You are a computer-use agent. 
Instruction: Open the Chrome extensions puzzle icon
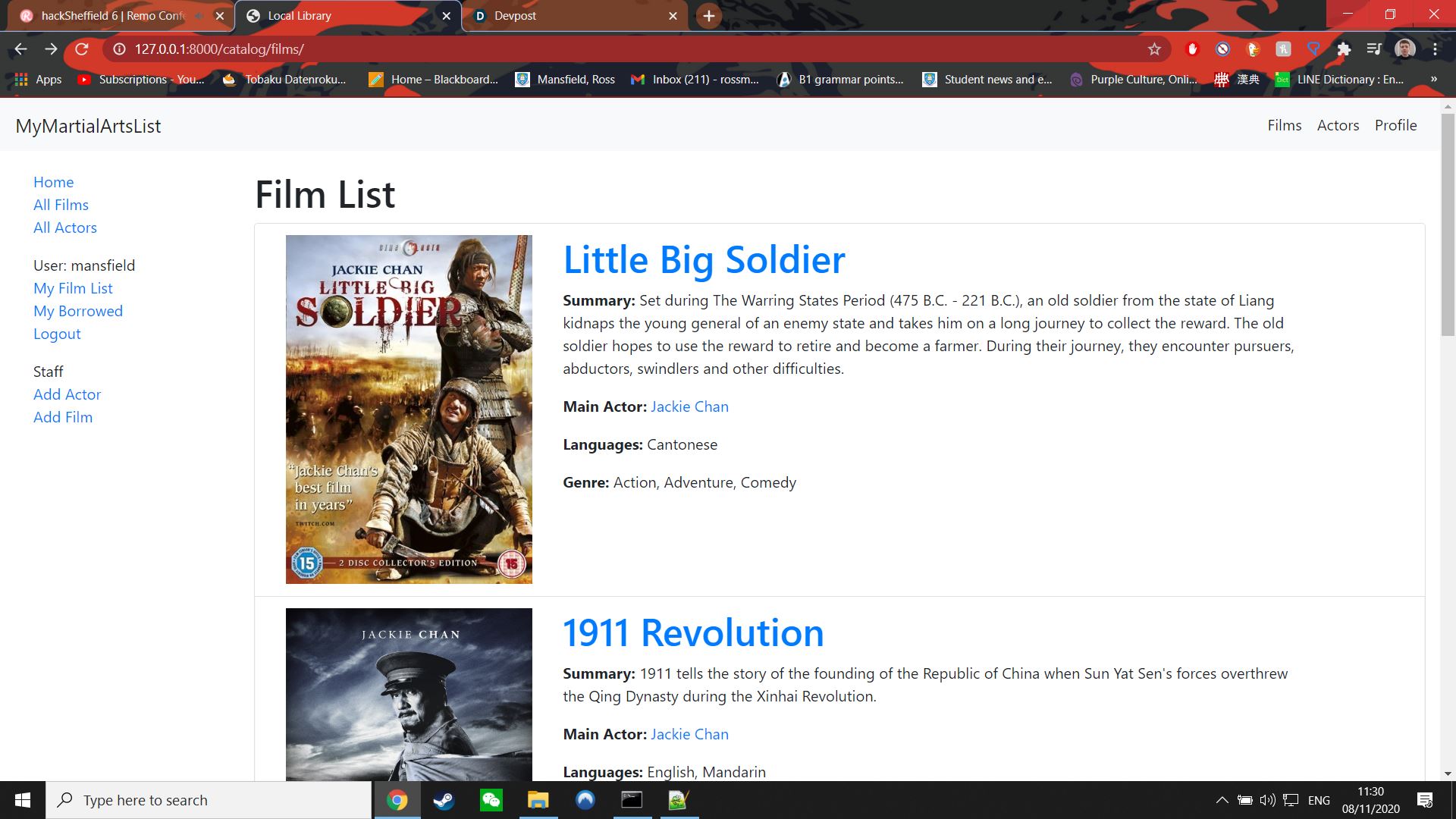[1344, 49]
